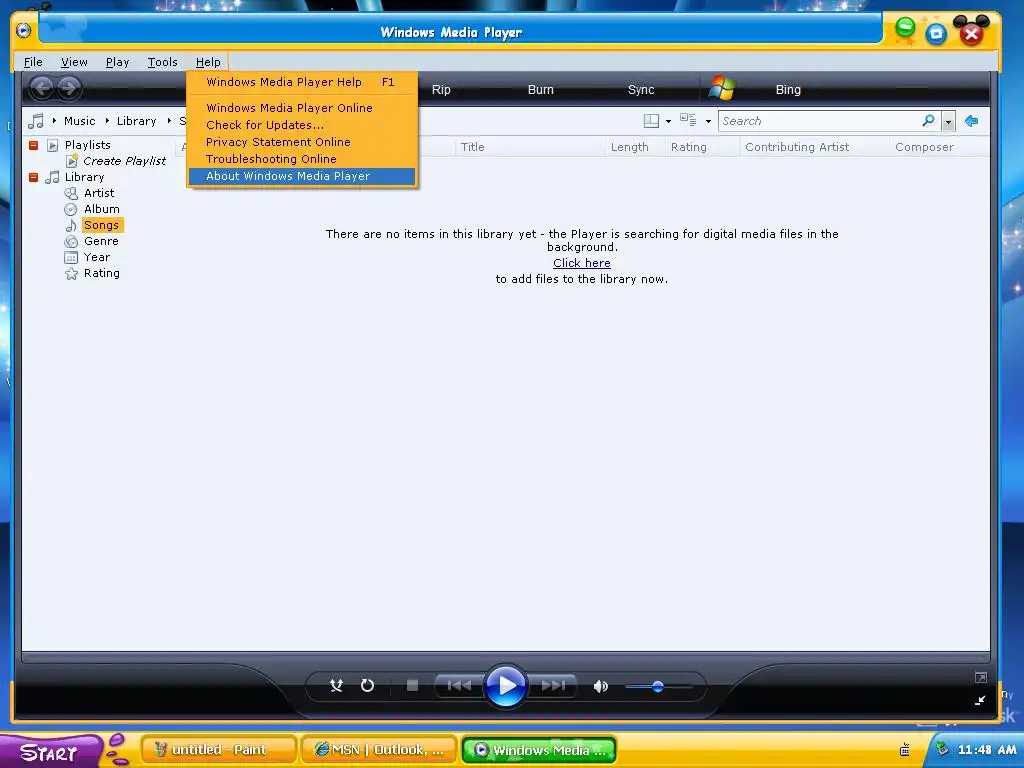
Task: Open the View menu
Action: [x=74, y=62]
